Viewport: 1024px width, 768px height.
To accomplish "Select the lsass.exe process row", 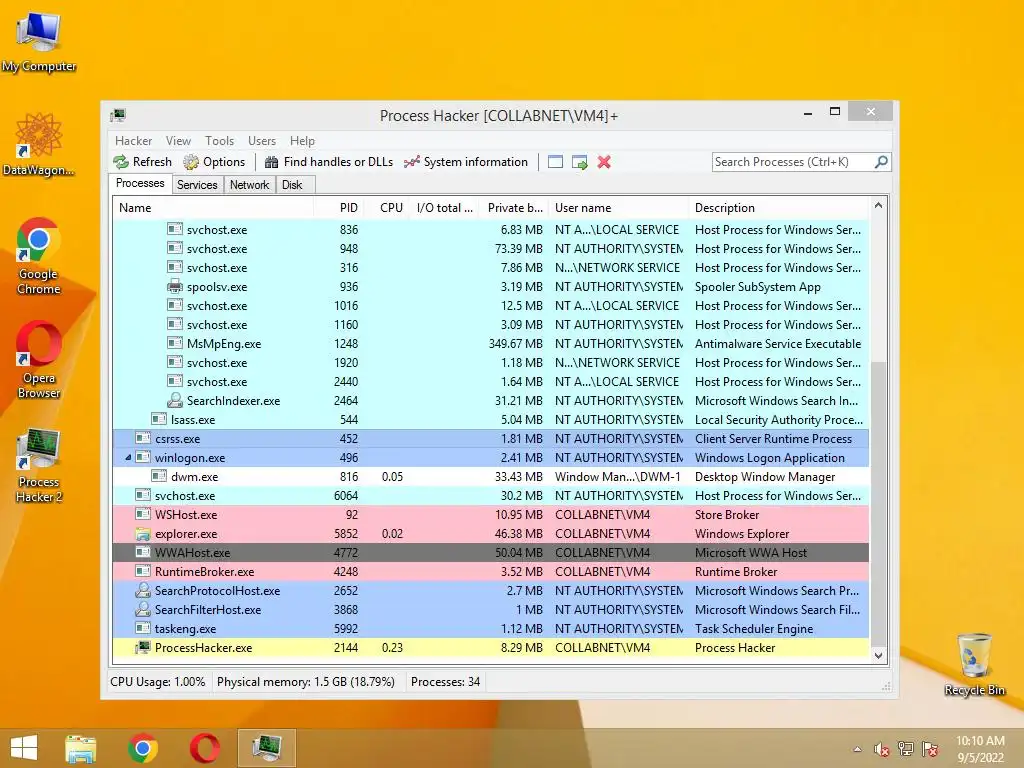I will tap(491, 419).
